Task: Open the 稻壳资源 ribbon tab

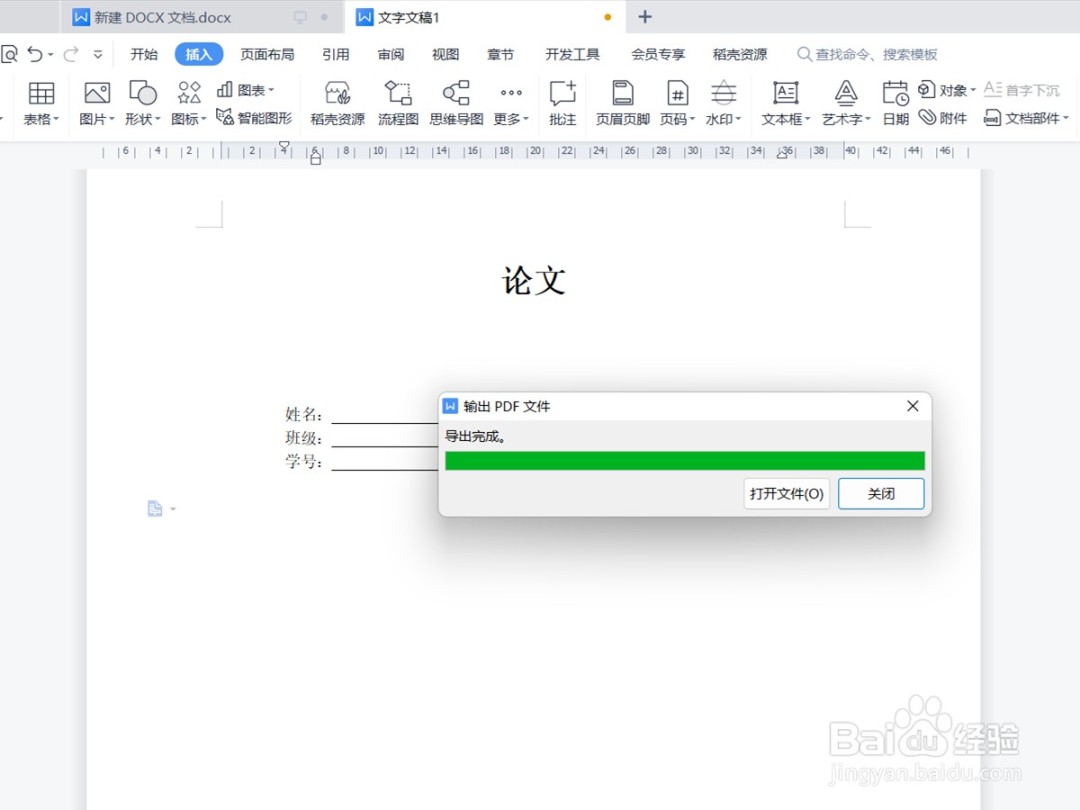Action: pos(740,54)
